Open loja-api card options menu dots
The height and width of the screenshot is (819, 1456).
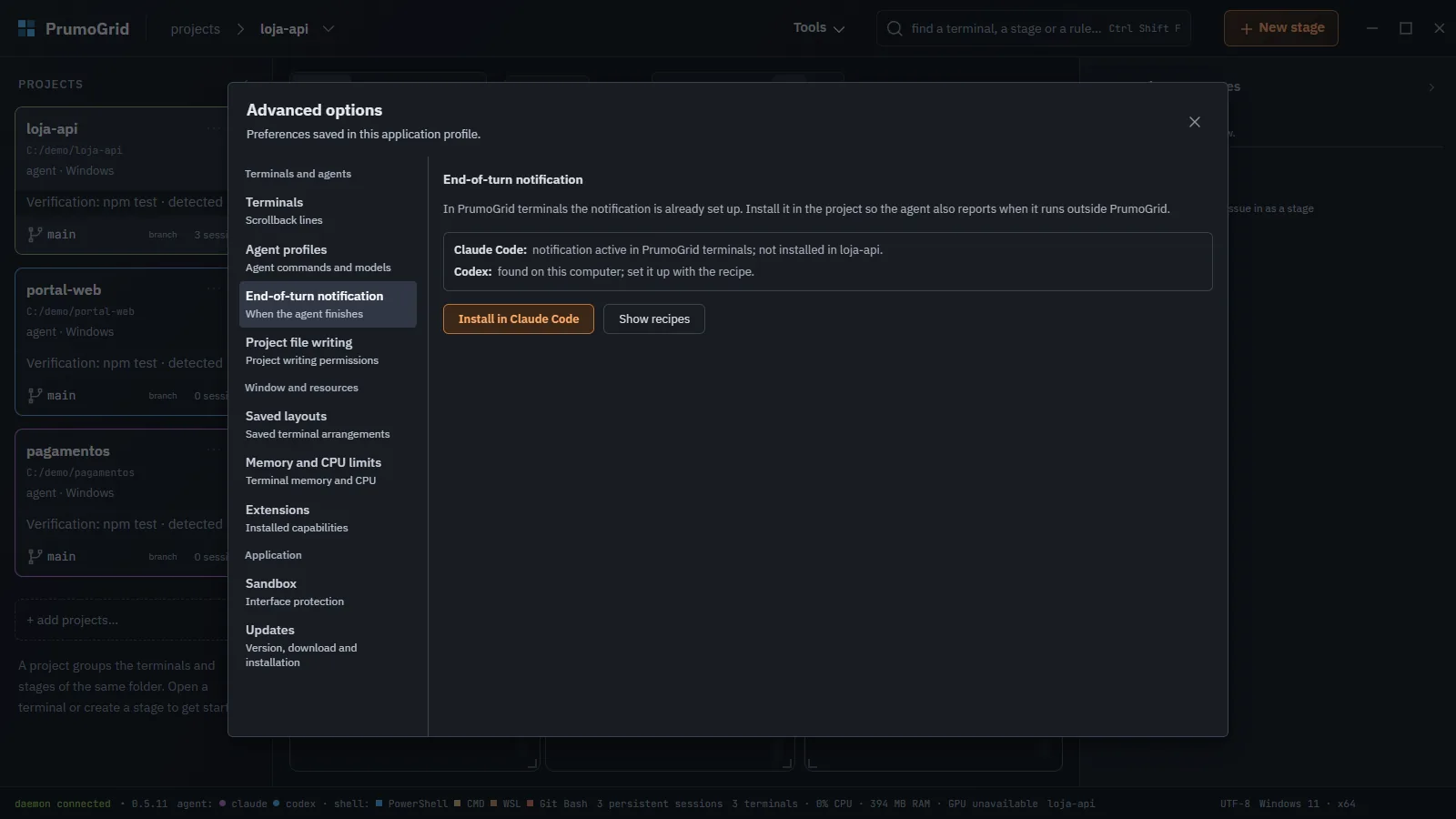click(214, 128)
